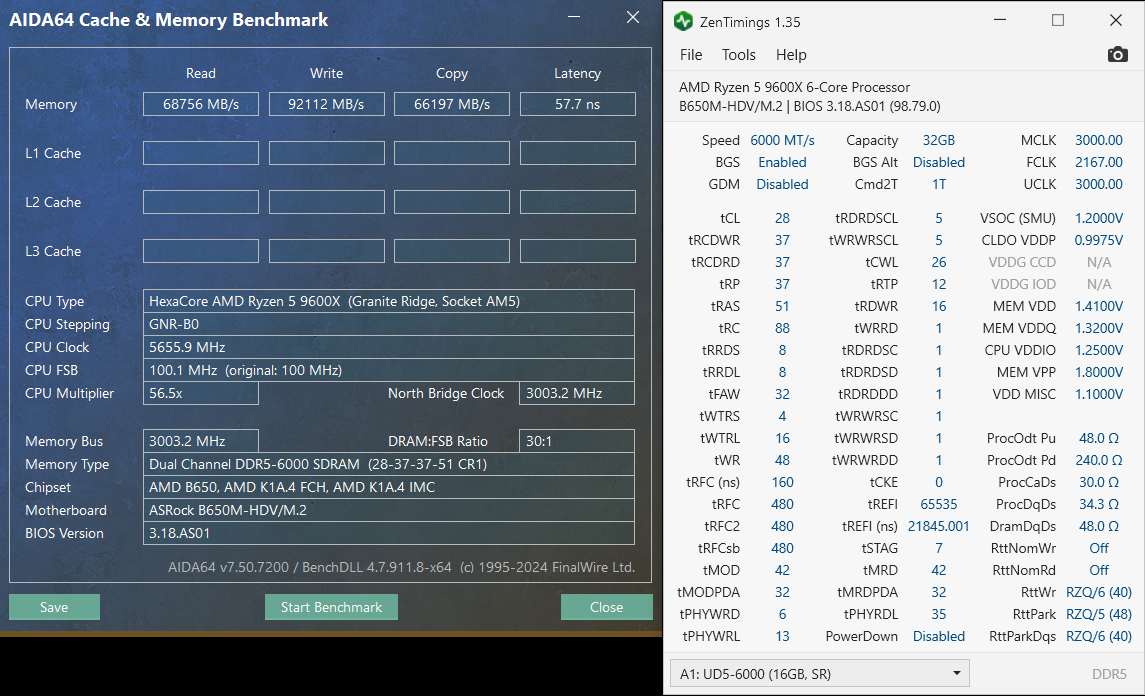Image resolution: width=1145 pixels, height=696 pixels.
Task: Click the CPU Type field HexaCore AMD Ryzen
Action: (388, 301)
